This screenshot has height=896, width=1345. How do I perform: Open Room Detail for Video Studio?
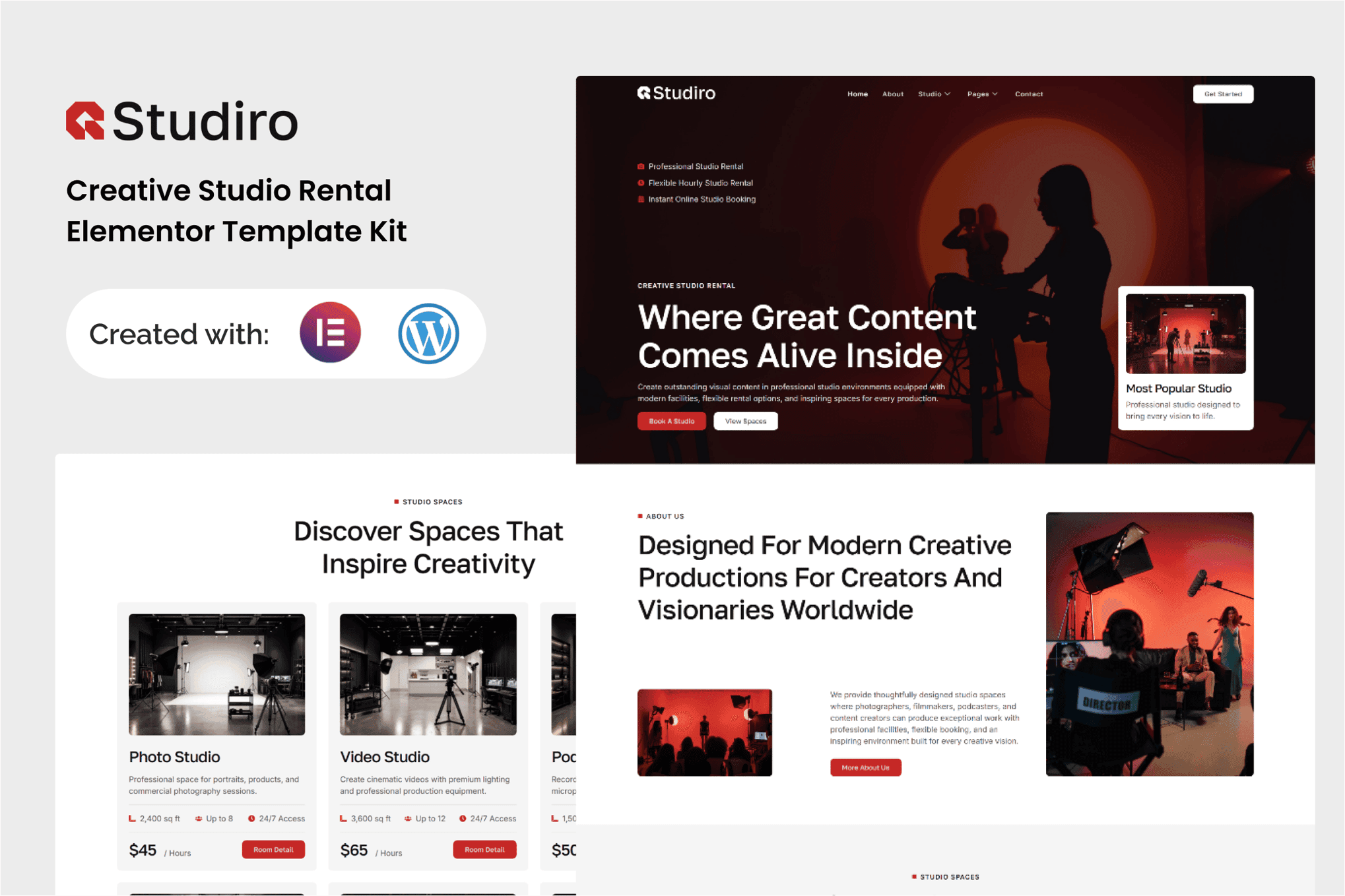484,849
